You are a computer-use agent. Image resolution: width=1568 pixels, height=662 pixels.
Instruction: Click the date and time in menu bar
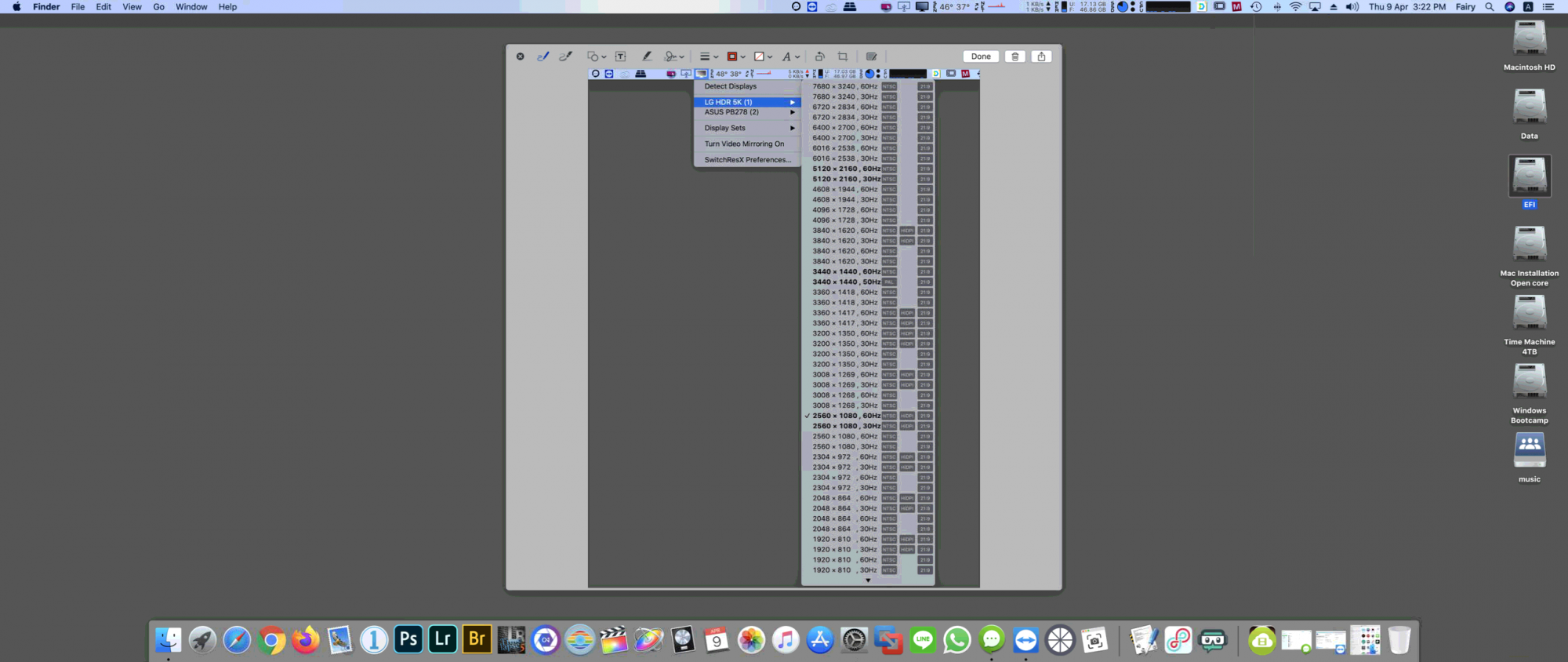pos(1407,6)
